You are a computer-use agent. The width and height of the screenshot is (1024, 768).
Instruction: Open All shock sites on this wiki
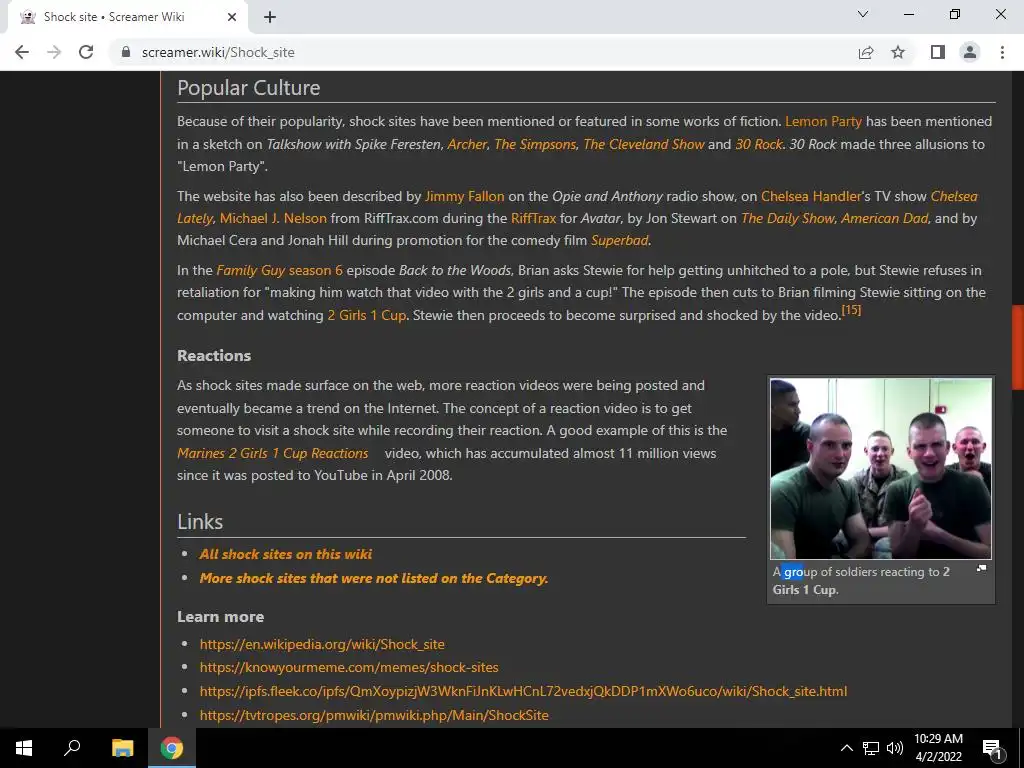click(x=285, y=554)
